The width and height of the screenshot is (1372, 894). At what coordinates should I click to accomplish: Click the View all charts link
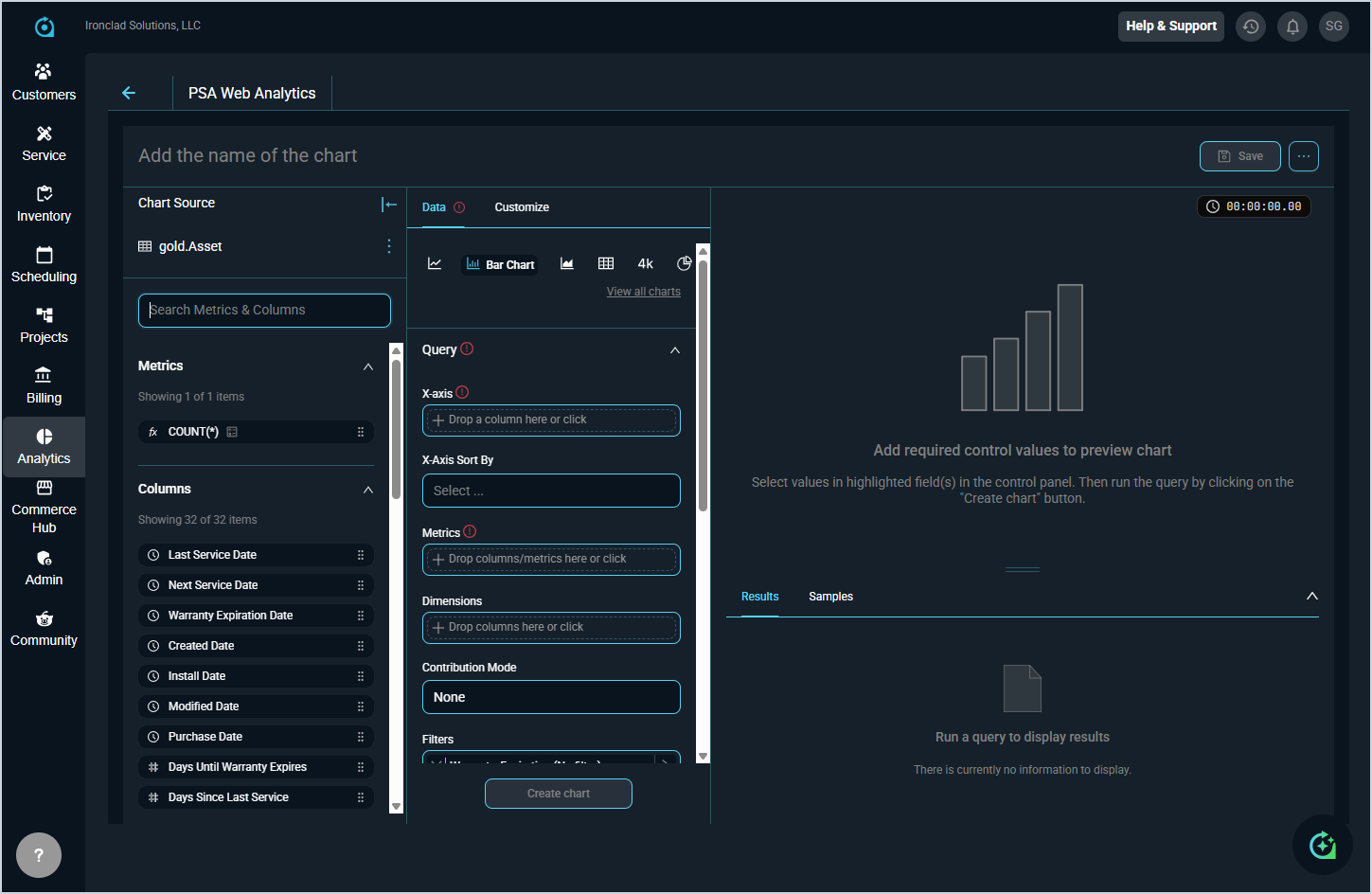pos(644,292)
